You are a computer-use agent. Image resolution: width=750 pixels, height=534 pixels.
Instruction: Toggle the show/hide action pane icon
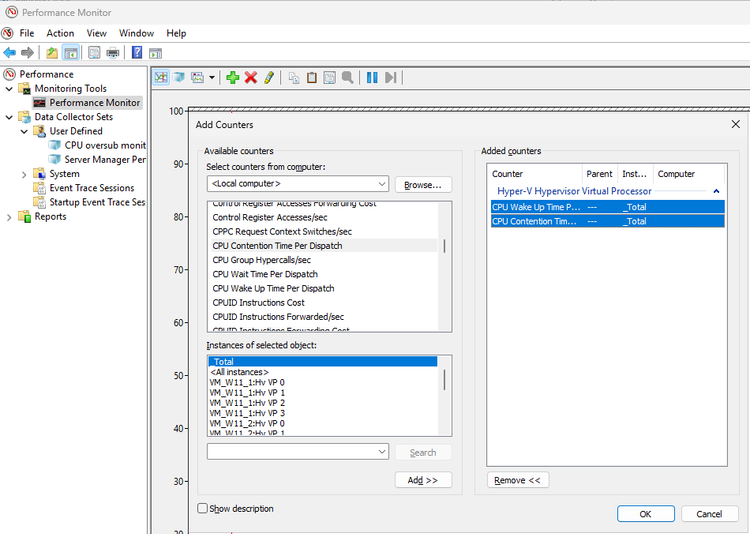click(x=155, y=53)
